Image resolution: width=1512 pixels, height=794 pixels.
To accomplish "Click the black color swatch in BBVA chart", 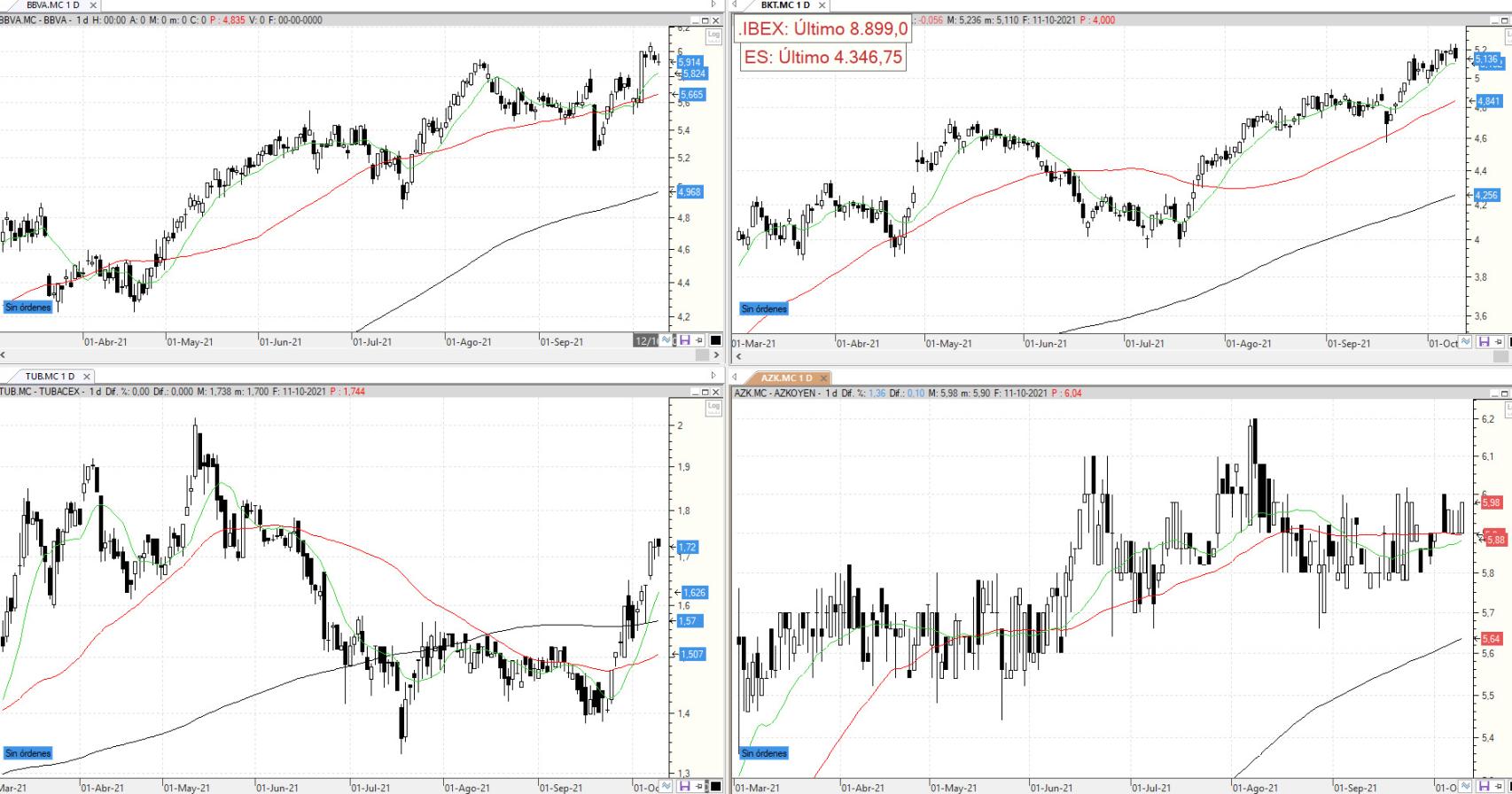I will [715, 341].
